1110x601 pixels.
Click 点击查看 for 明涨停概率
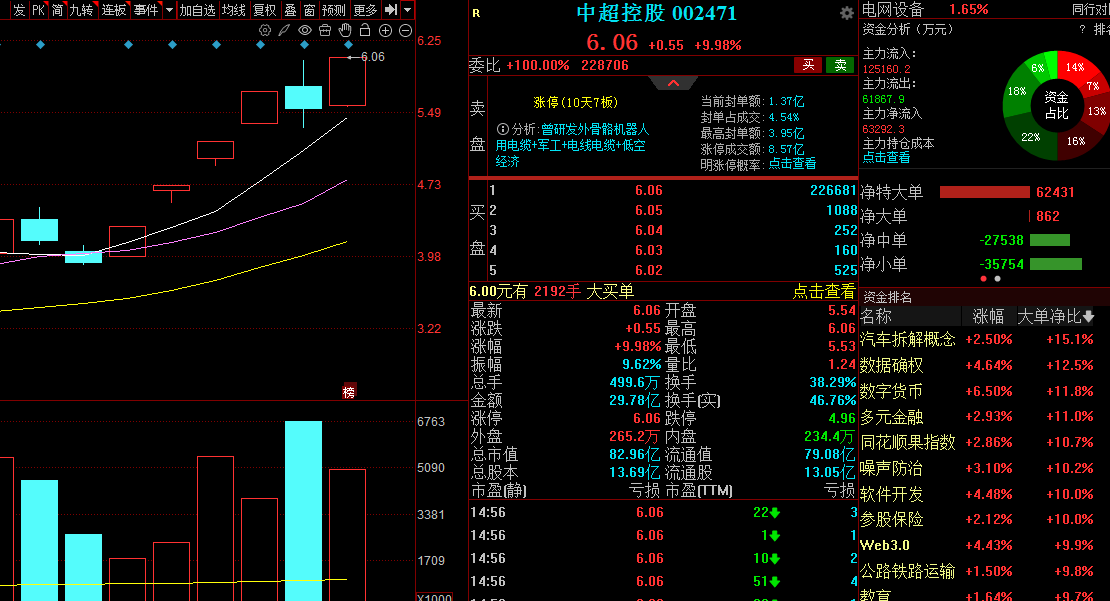792,164
